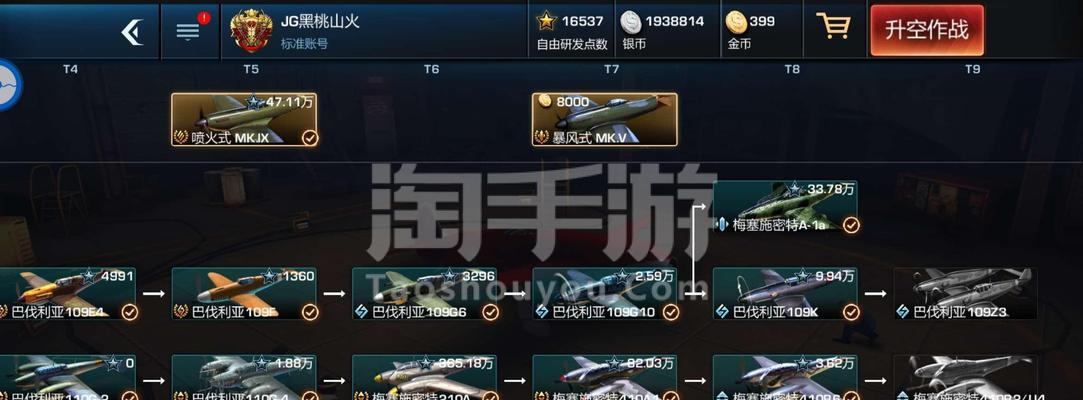1083x400 pixels.
Task: Select the 巴伐利亚109G6 plane card
Action: (x=424, y=294)
